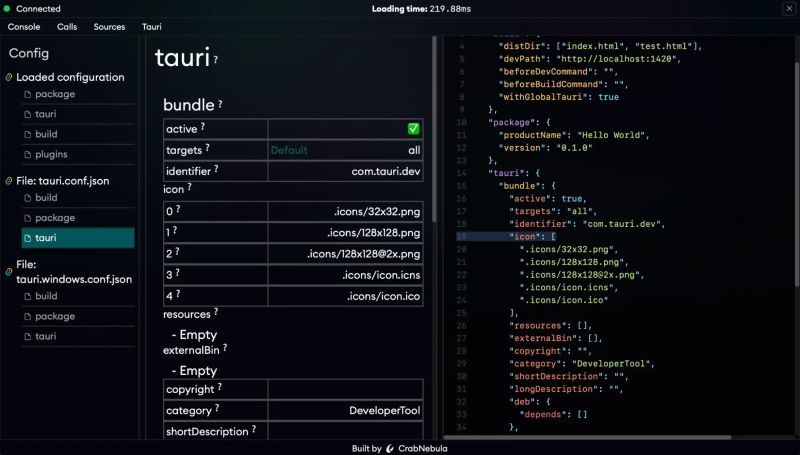Click the .icons/128x128@2x.png value

pos(363,254)
